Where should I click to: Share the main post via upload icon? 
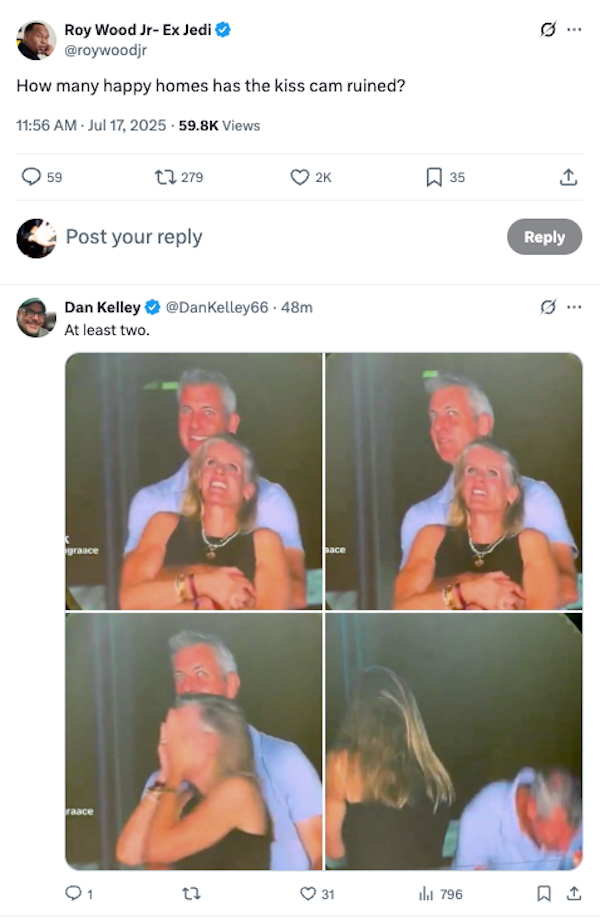568,177
